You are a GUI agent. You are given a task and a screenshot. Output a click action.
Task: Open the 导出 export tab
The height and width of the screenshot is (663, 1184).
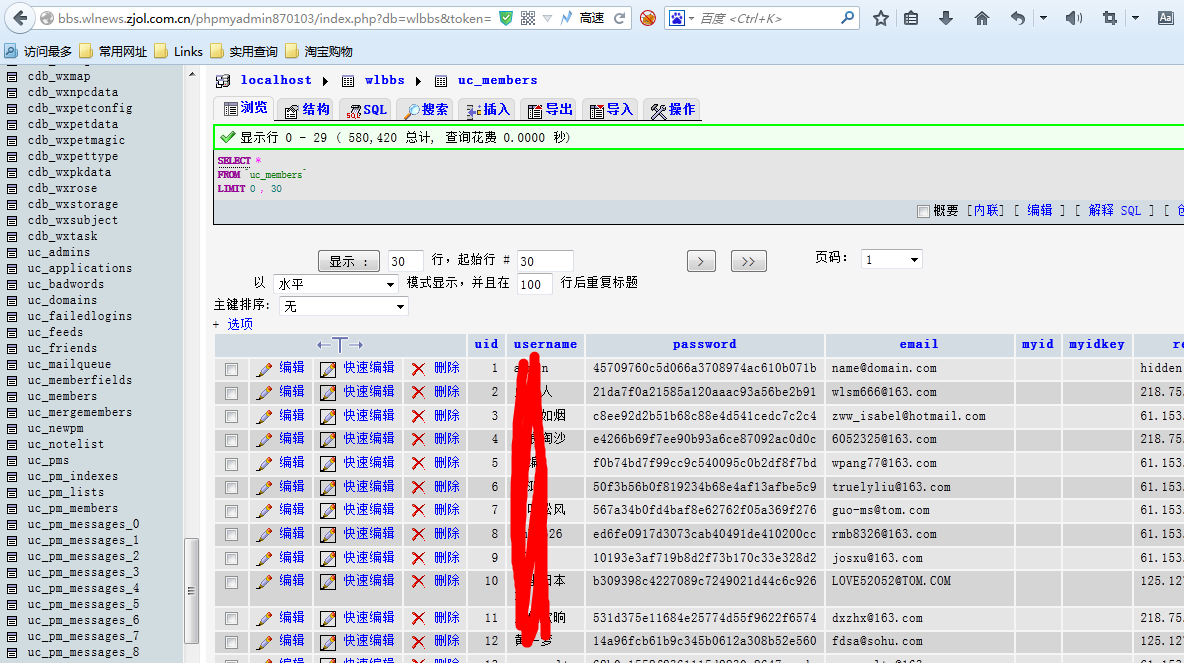[x=550, y=110]
